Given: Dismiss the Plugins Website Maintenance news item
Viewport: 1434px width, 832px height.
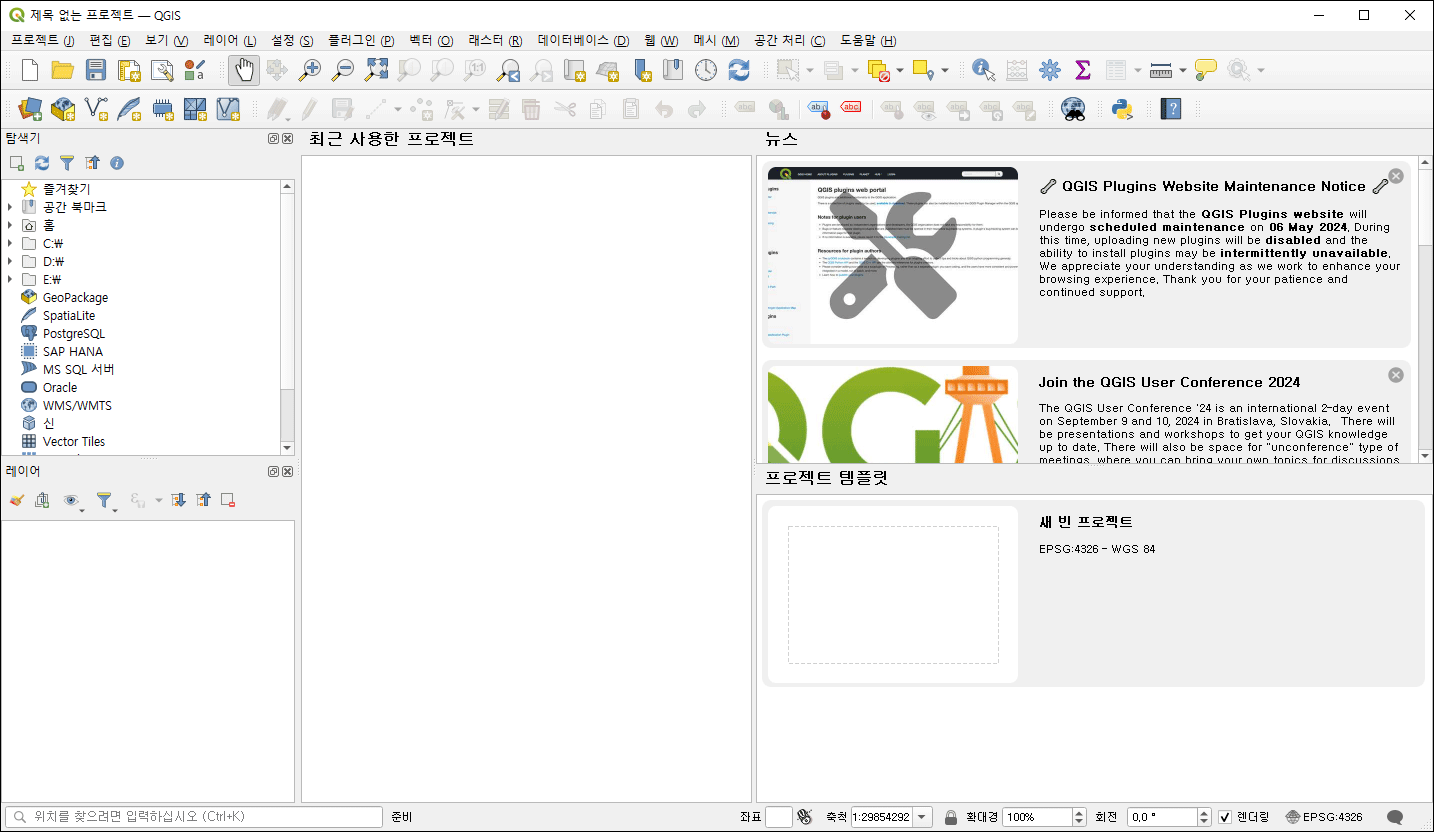Looking at the screenshot, I should point(1396,176).
